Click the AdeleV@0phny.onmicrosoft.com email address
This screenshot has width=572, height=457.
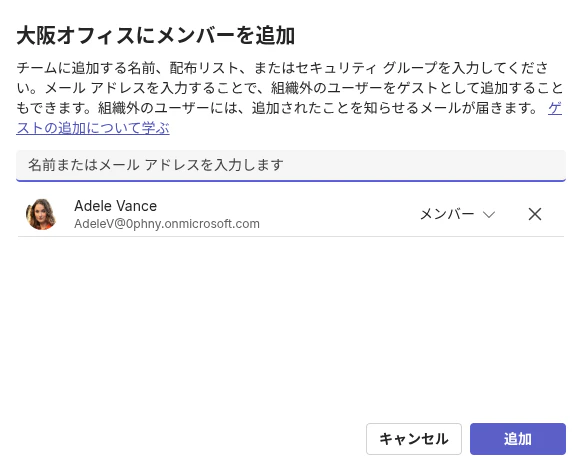167,224
